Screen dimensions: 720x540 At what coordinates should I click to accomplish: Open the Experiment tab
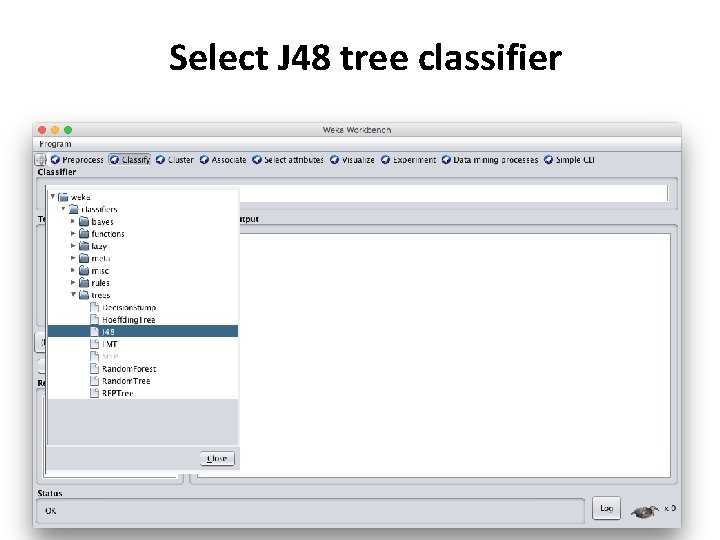coord(409,160)
